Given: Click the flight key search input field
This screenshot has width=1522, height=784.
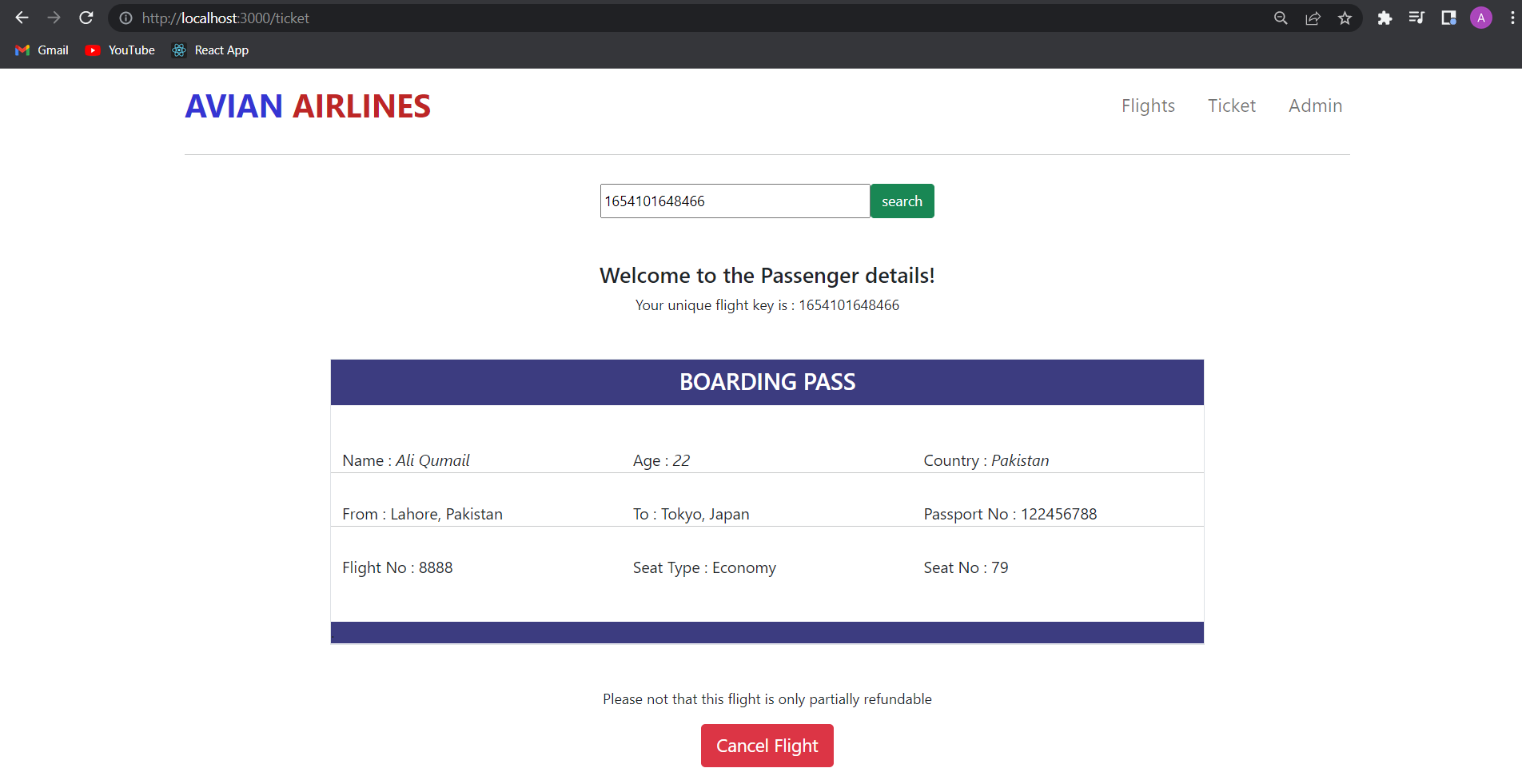Looking at the screenshot, I should click(x=734, y=201).
